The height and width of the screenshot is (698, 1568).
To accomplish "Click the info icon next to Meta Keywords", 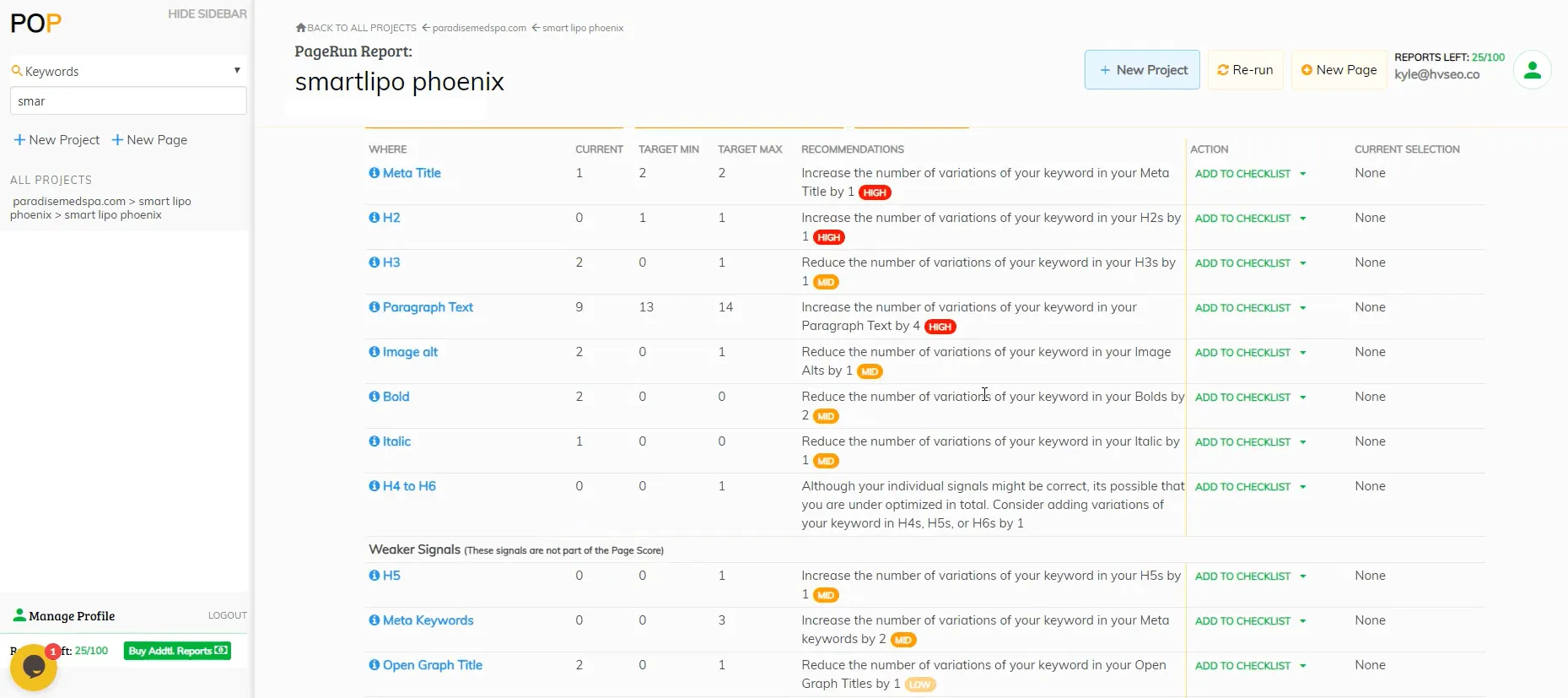I will pos(374,620).
